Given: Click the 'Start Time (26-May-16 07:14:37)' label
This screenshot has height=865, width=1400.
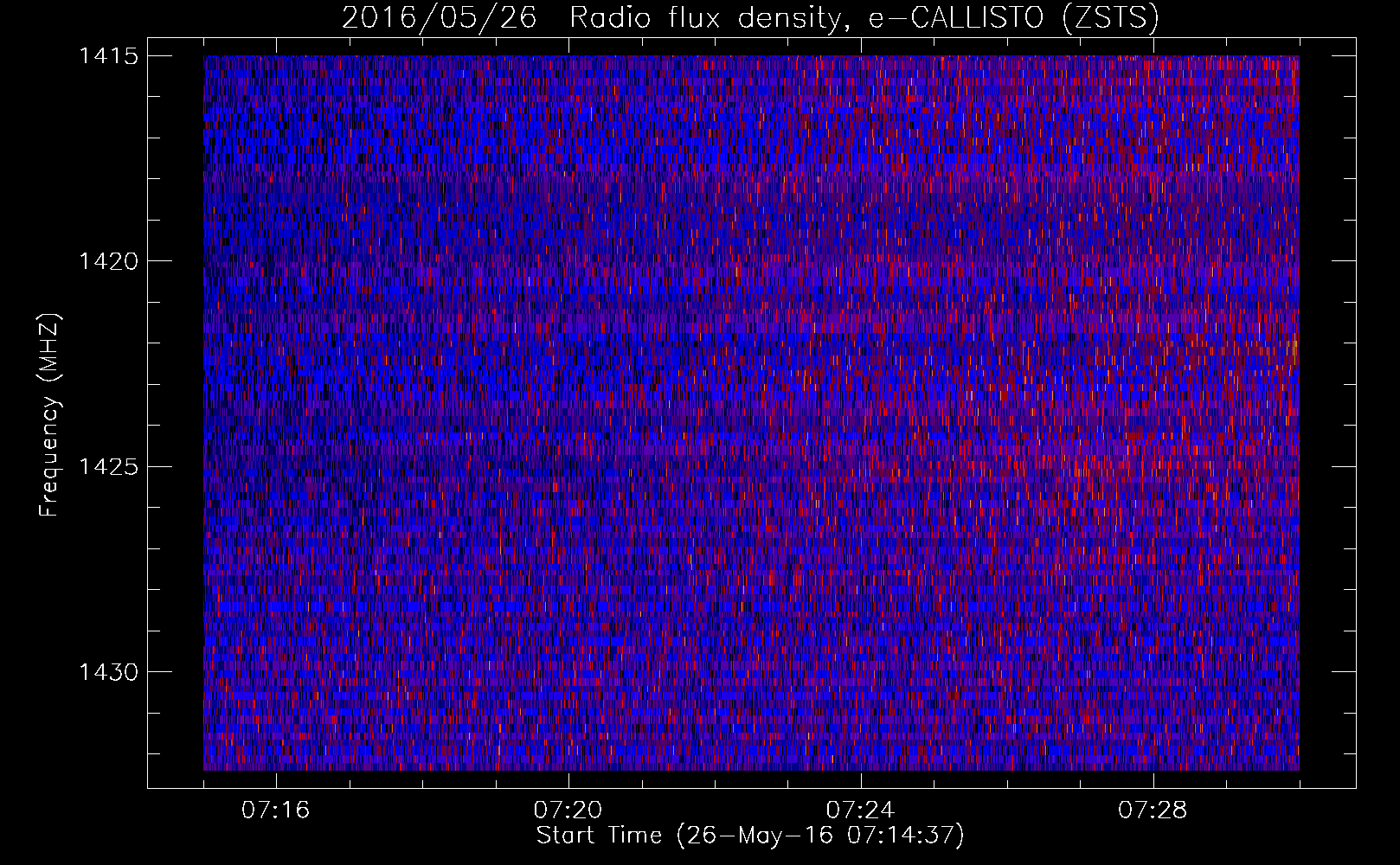Looking at the screenshot, I should pyautogui.click(x=750, y=836).
